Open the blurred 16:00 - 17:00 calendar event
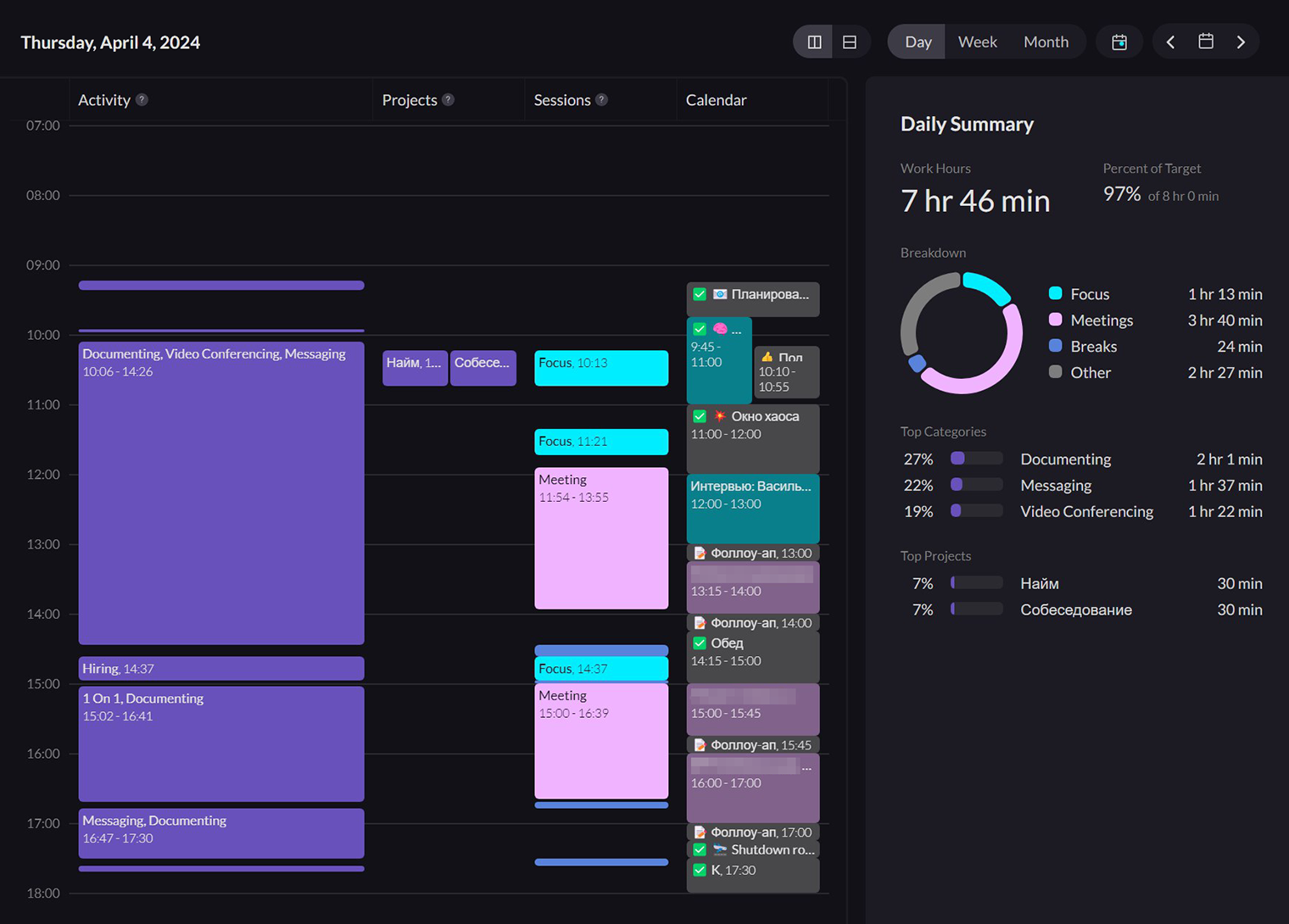 (753, 788)
